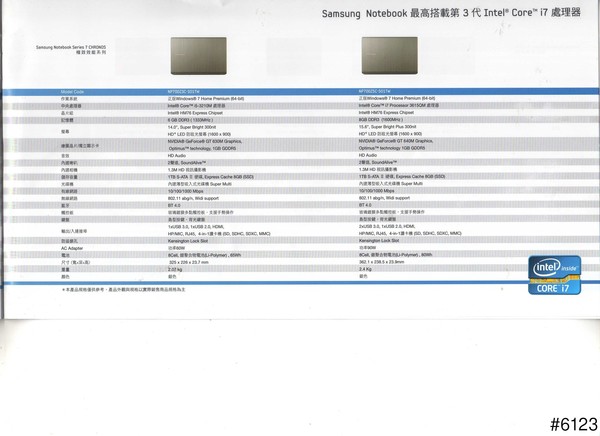This screenshot has height=436, width=600.
Task: Click 'Kensington Lock Slot' in the i5-3210M column
Action: [x=188, y=241]
